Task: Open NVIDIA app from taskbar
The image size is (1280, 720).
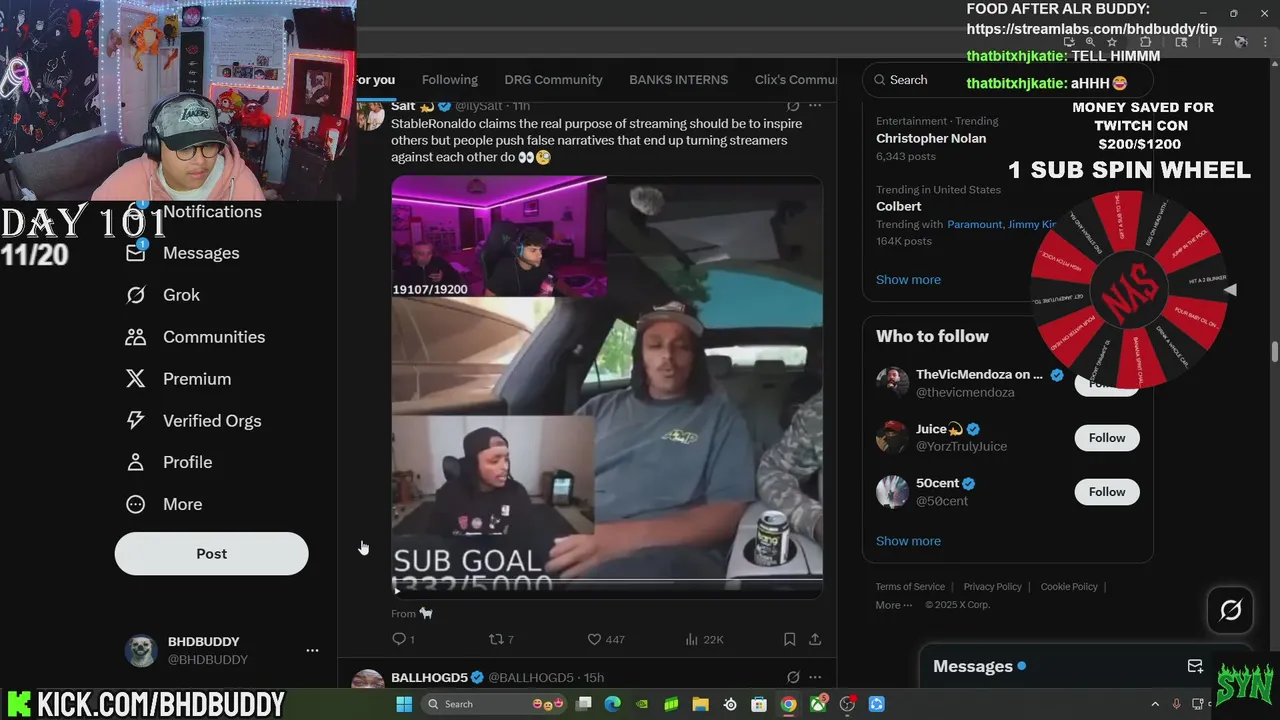Action: (x=642, y=704)
